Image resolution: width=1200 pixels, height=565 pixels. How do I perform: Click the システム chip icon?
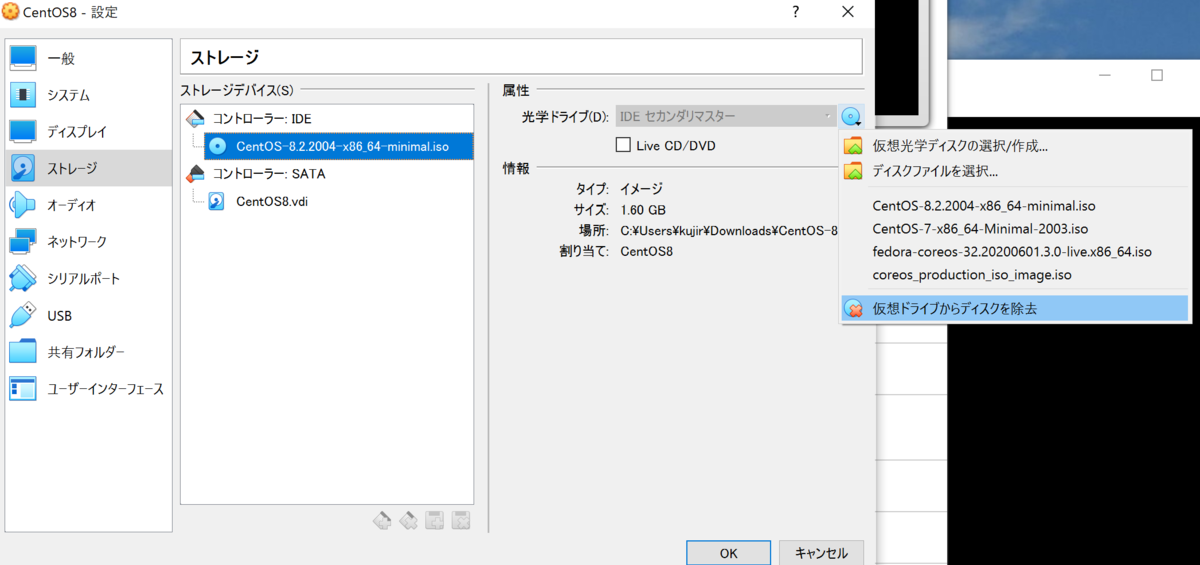(x=23, y=95)
